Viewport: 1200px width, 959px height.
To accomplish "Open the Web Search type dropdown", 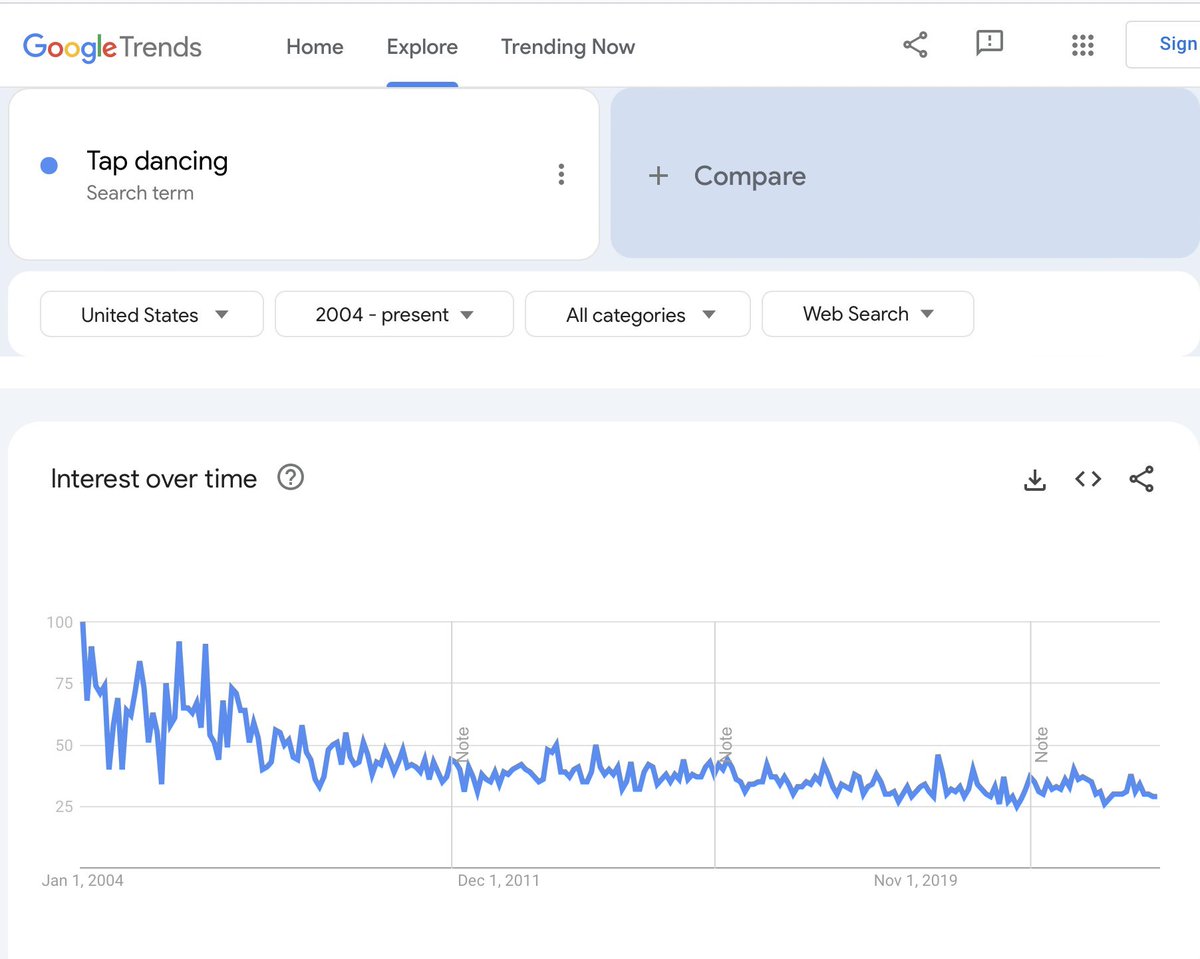I will point(867,314).
